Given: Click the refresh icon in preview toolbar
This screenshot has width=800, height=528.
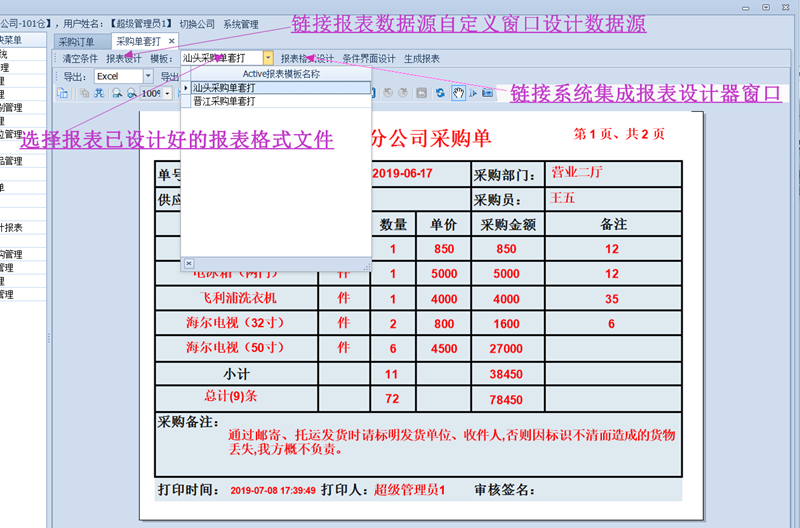Looking at the screenshot, I should point(439,93).
